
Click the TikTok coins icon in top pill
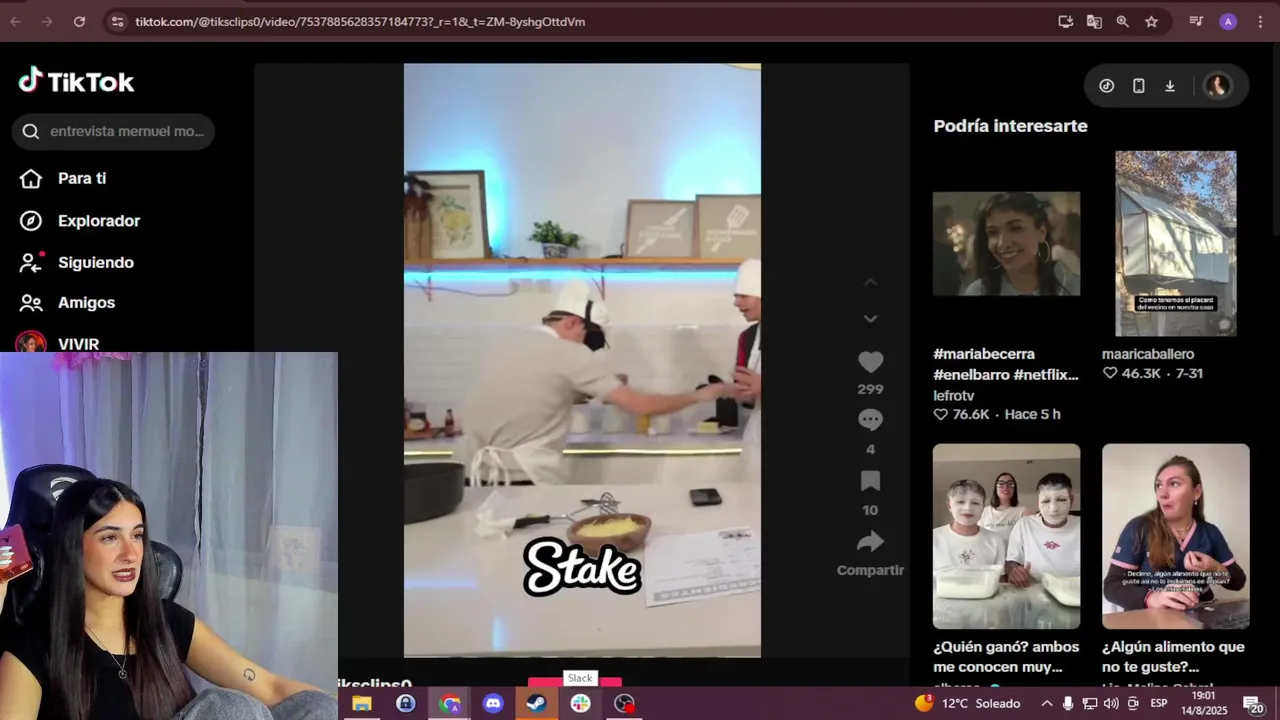click(1106, 86)
